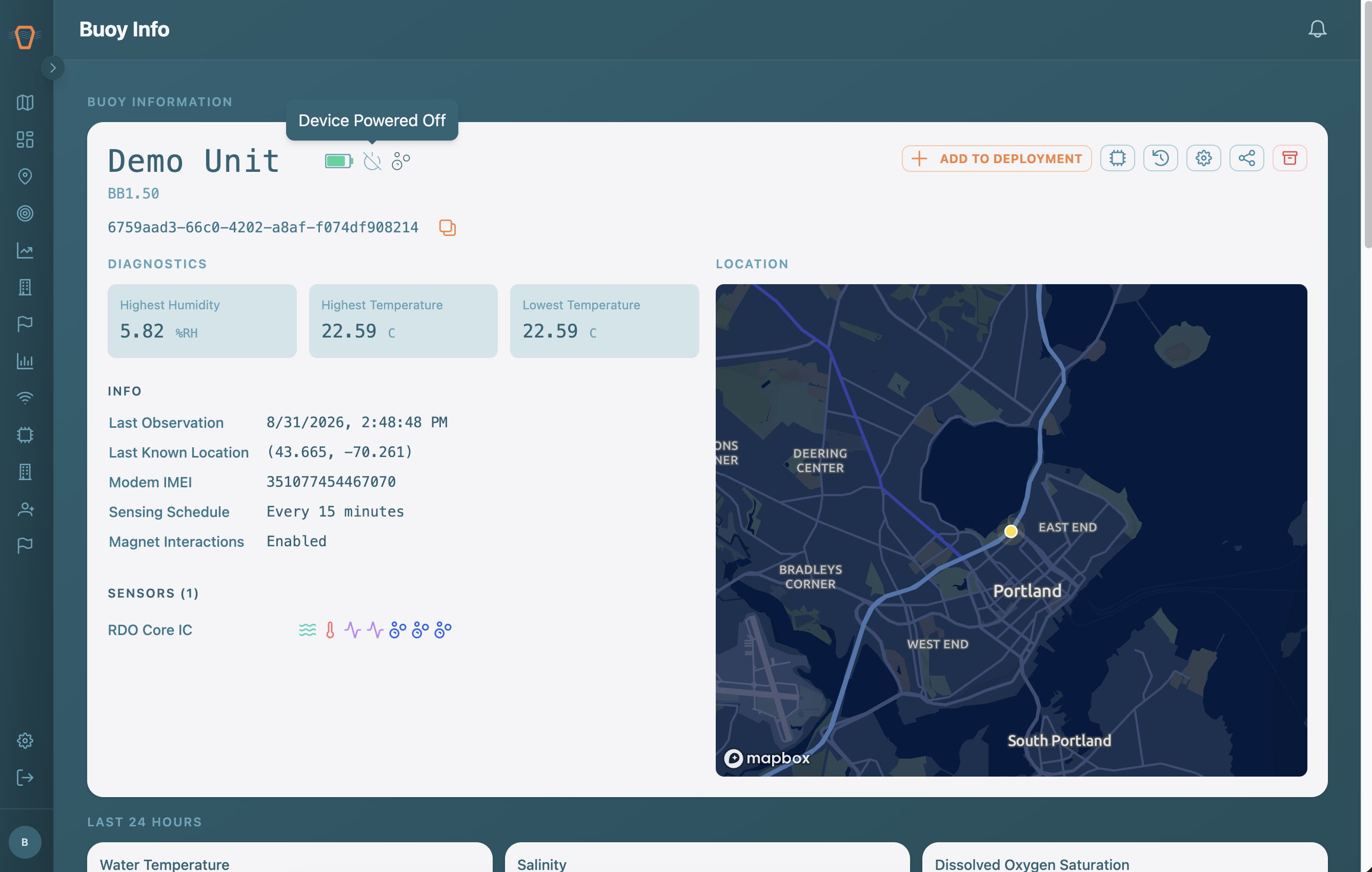Click the buoy UUID text
This screenshot has height=872, width=1372.
click(263, 227)
